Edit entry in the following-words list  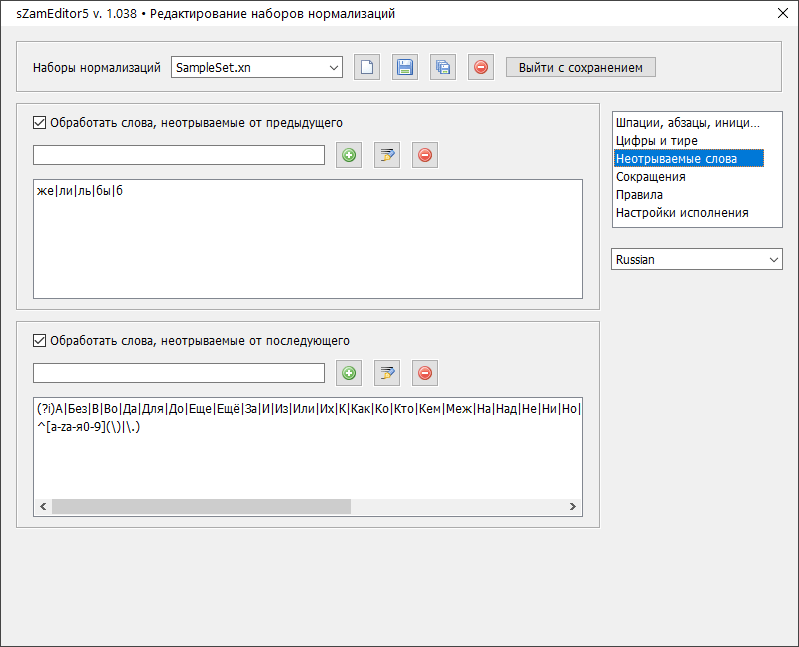click(387, 373)
